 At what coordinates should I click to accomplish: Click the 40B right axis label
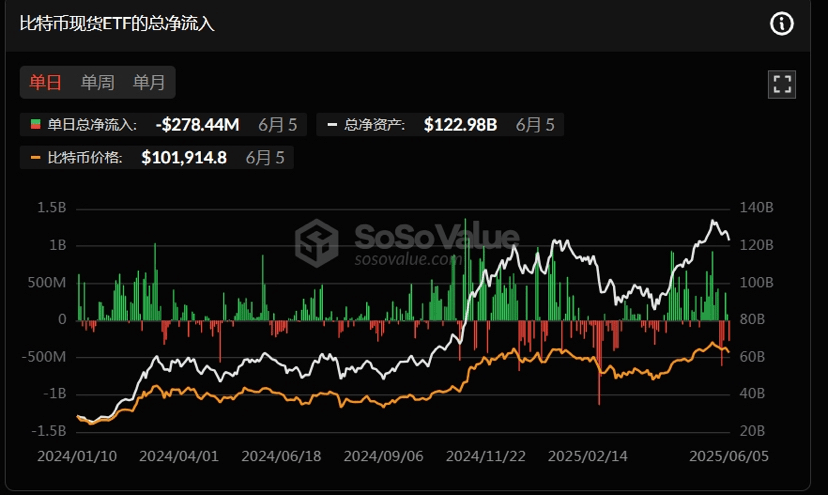[x=752, y=394]
